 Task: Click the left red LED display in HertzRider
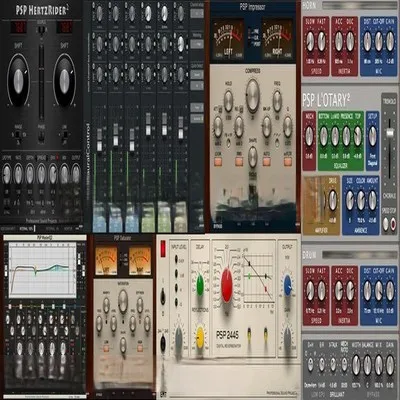click(x=18, y=28)
